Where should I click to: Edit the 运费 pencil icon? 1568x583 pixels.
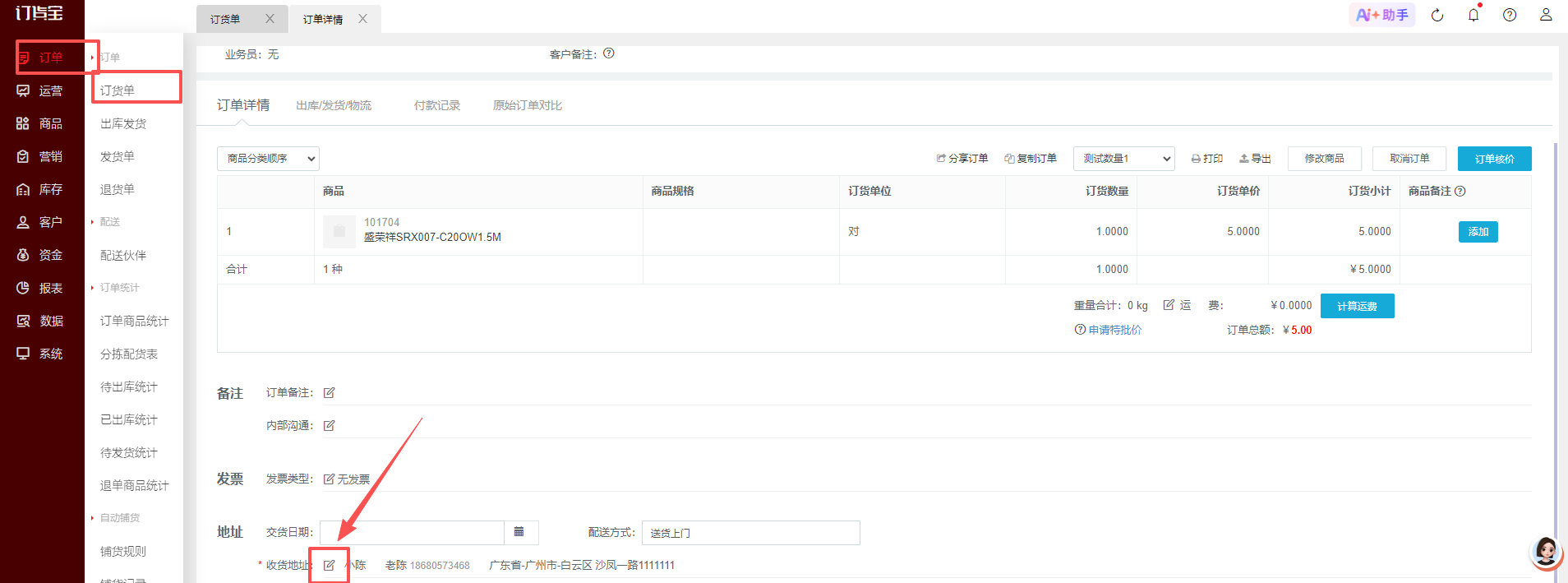pyautogui.click(x=1169, y=305)
